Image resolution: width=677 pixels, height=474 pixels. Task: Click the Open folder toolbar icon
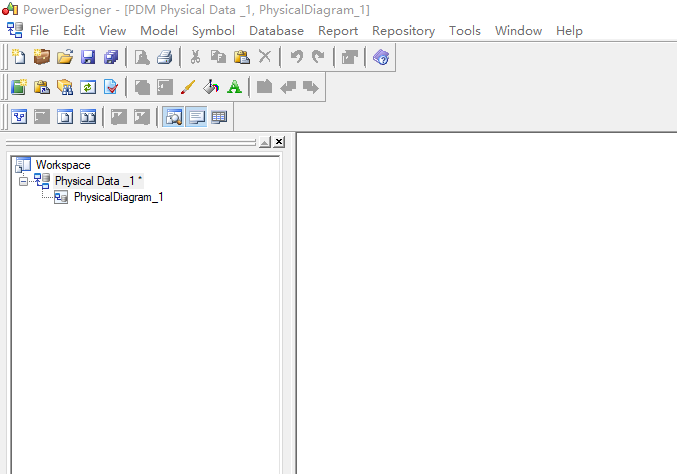pyautogui.click(x=65, y=57)
